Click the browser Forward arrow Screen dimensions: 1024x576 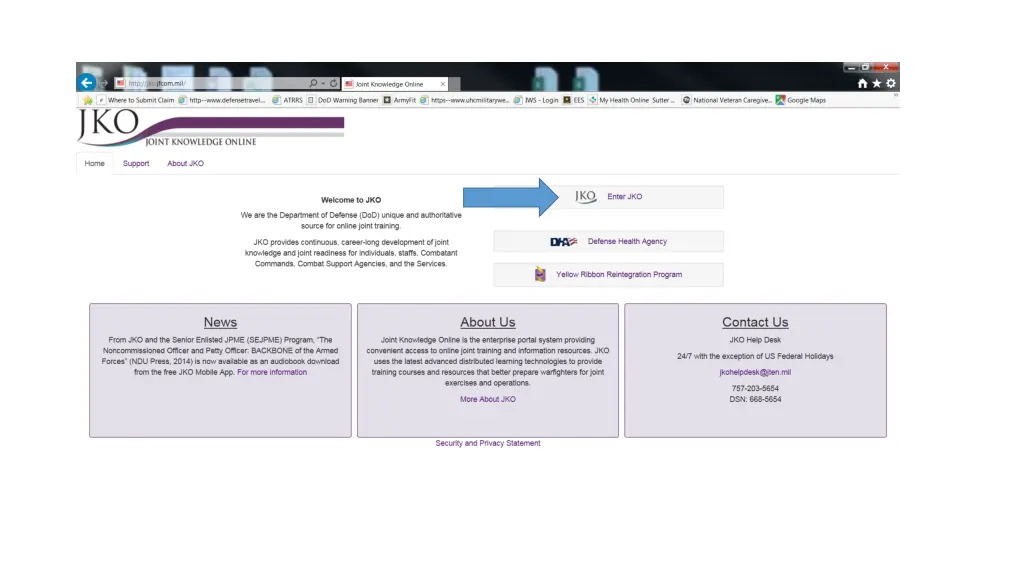click(104, 84)
